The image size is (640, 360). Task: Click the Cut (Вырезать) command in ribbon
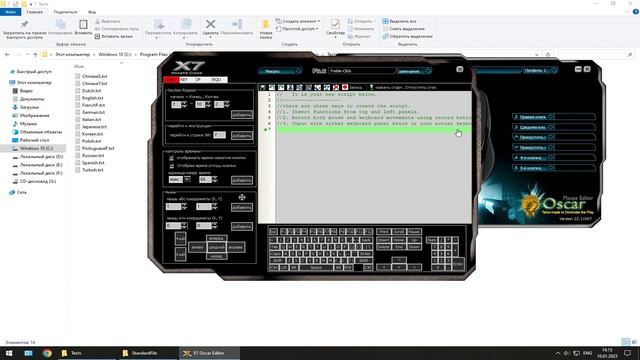coord(108,21)
